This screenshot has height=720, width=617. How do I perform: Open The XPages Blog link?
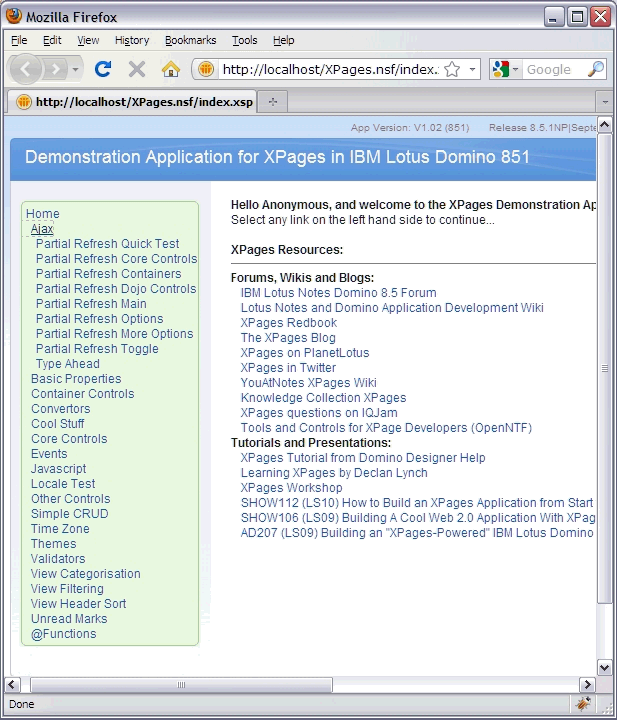click(x=288, y=338)
